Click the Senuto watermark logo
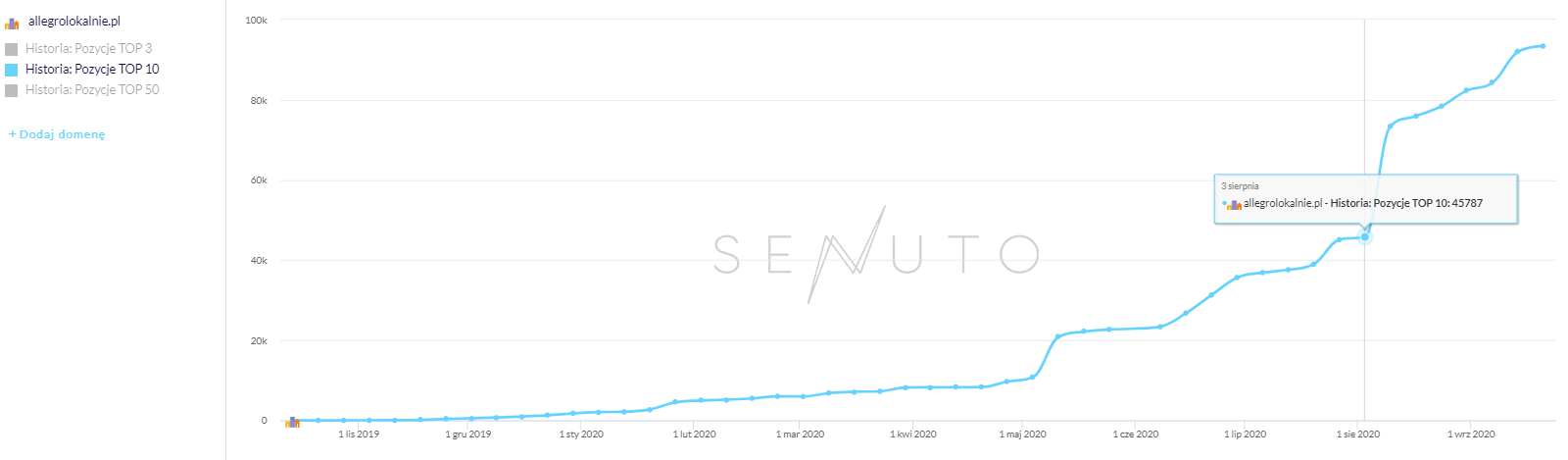This screenshot has height=460, width=1568. coord(875,254)
